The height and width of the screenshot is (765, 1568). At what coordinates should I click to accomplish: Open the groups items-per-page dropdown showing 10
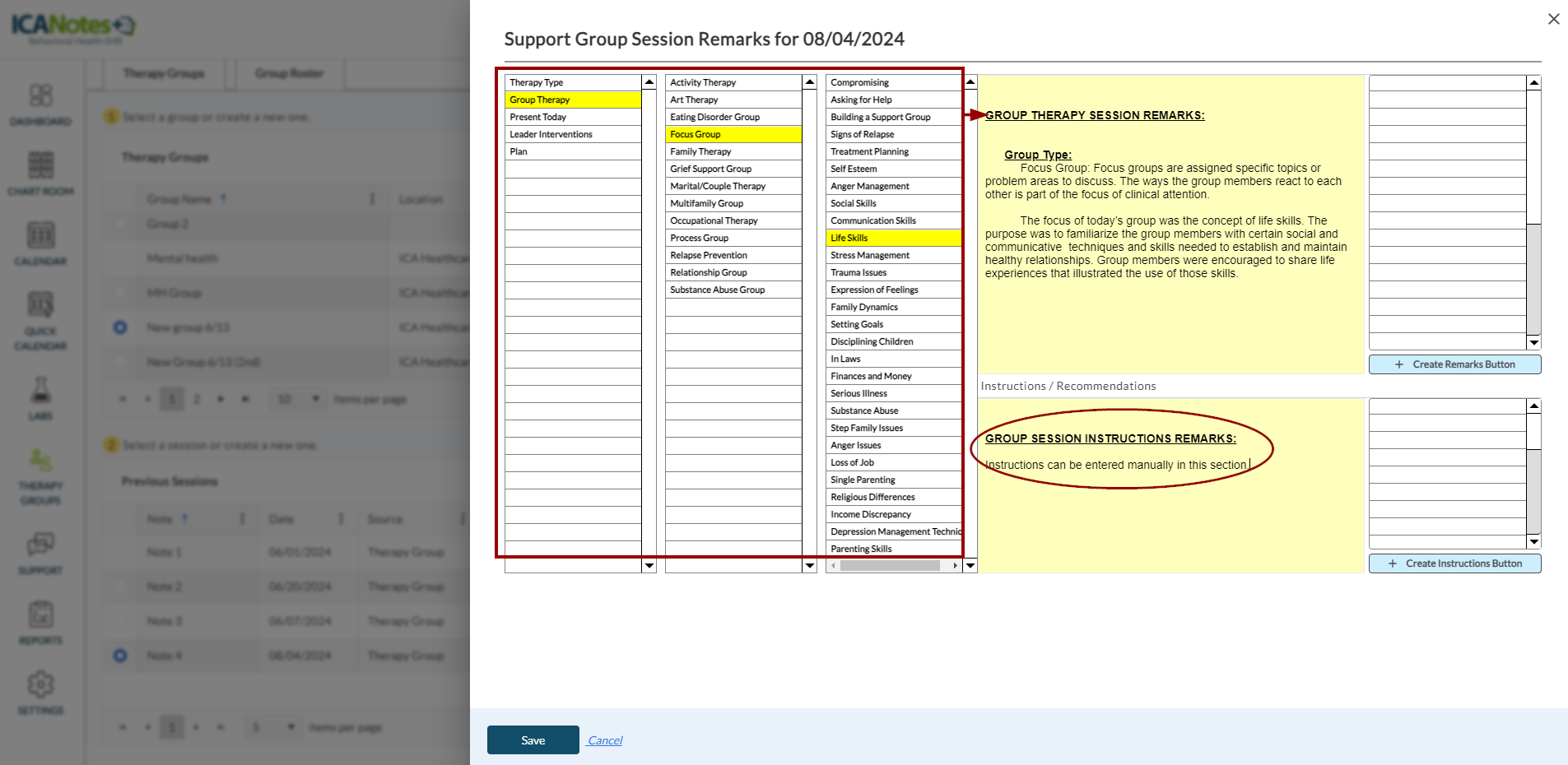[x=297, y=399]
